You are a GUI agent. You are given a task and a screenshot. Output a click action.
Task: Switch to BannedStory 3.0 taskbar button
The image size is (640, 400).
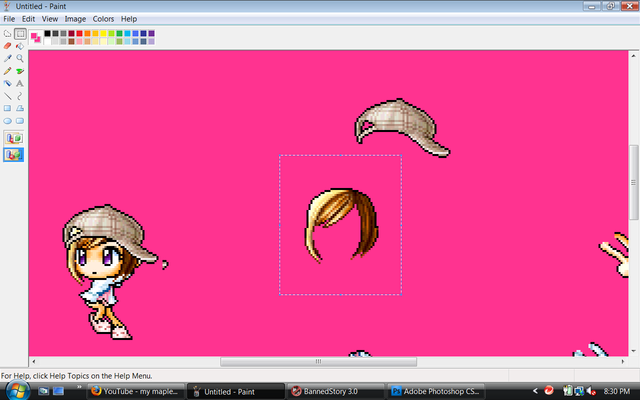(336, 391)
